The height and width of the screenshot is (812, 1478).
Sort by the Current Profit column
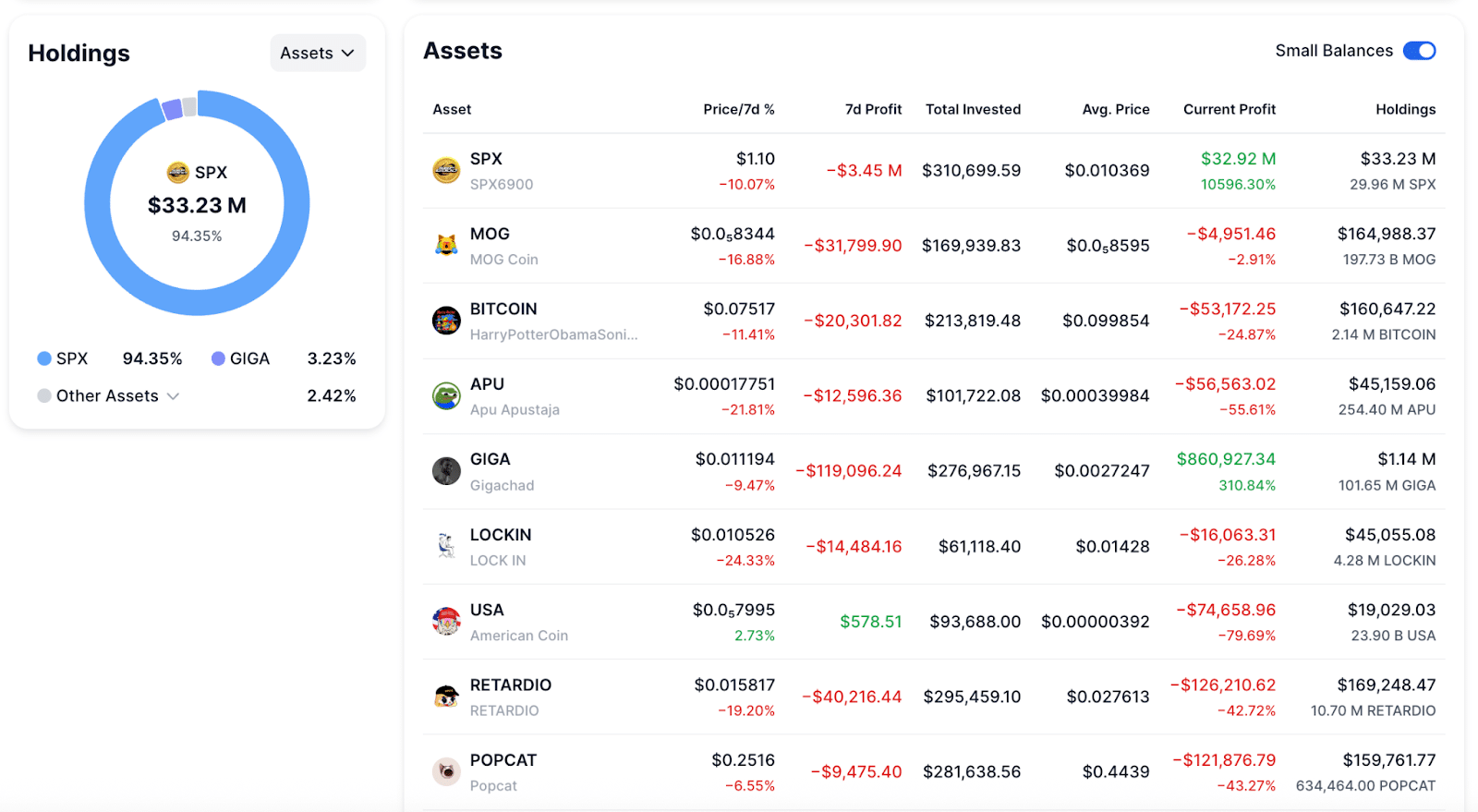pos(1229,109)
